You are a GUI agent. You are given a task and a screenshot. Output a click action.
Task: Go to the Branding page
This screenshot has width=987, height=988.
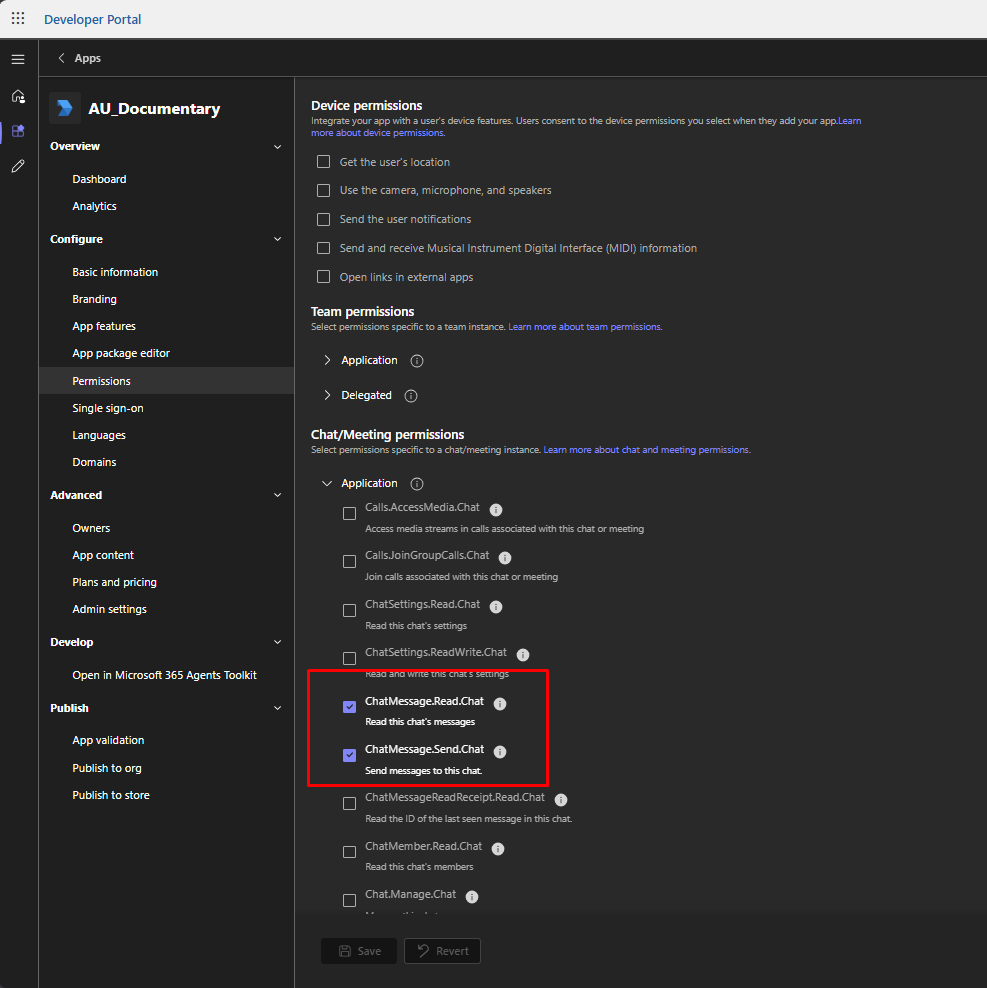pos(94,299)
